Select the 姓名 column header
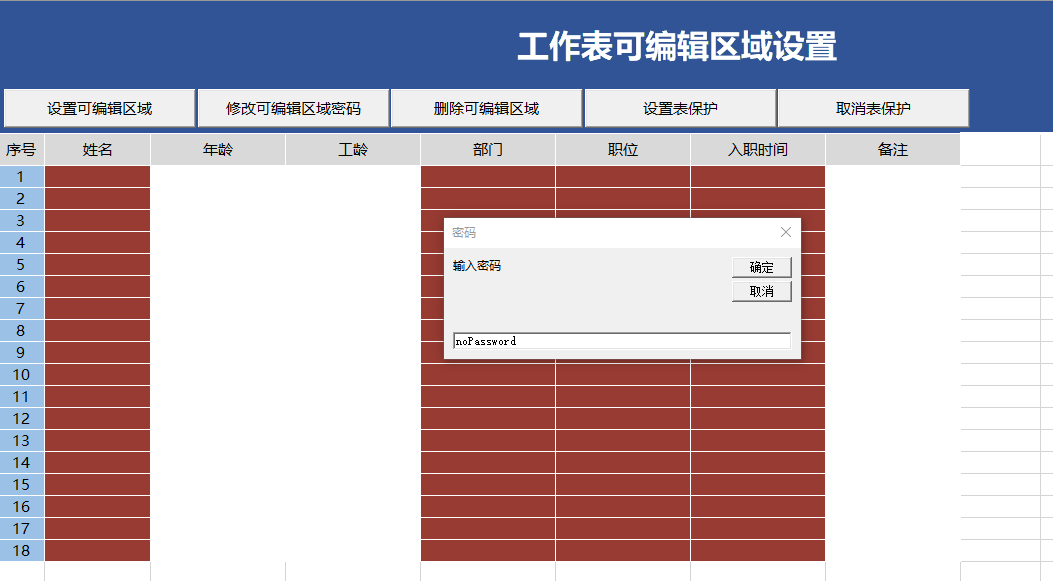The height and width of the screenshot is (581, 1053). point(97,148)
